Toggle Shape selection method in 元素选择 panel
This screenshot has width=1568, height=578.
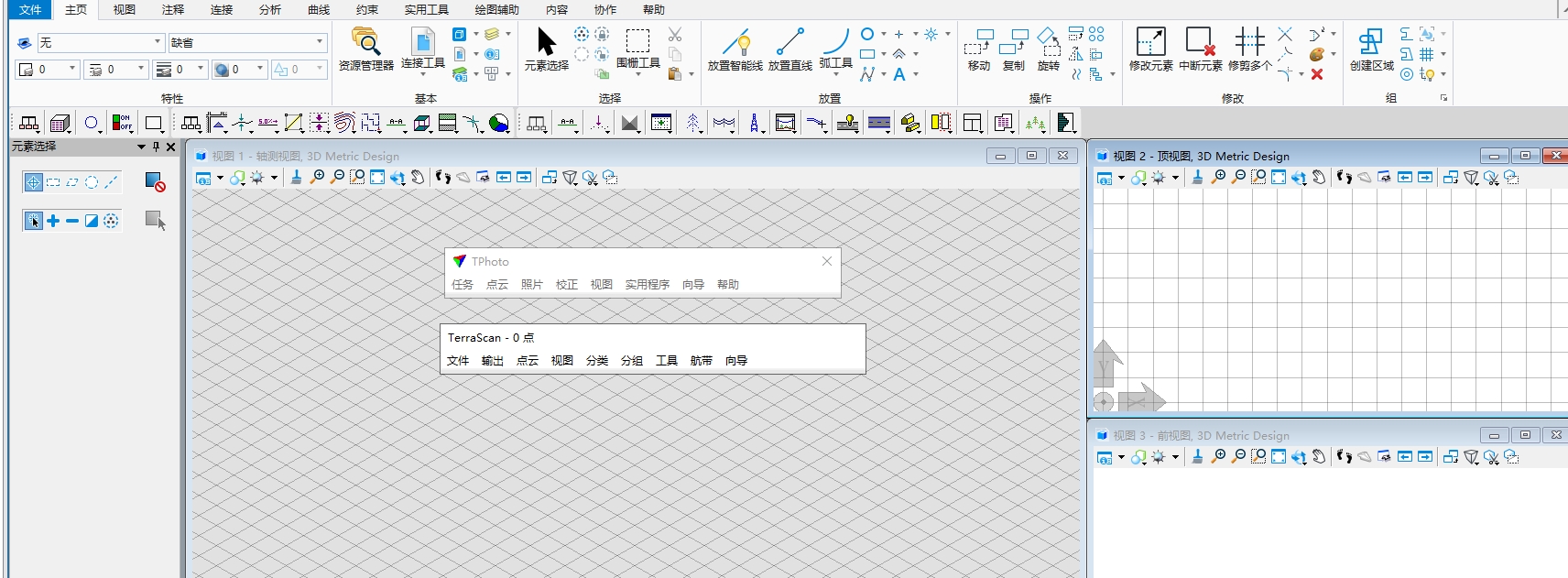[72, 182]
